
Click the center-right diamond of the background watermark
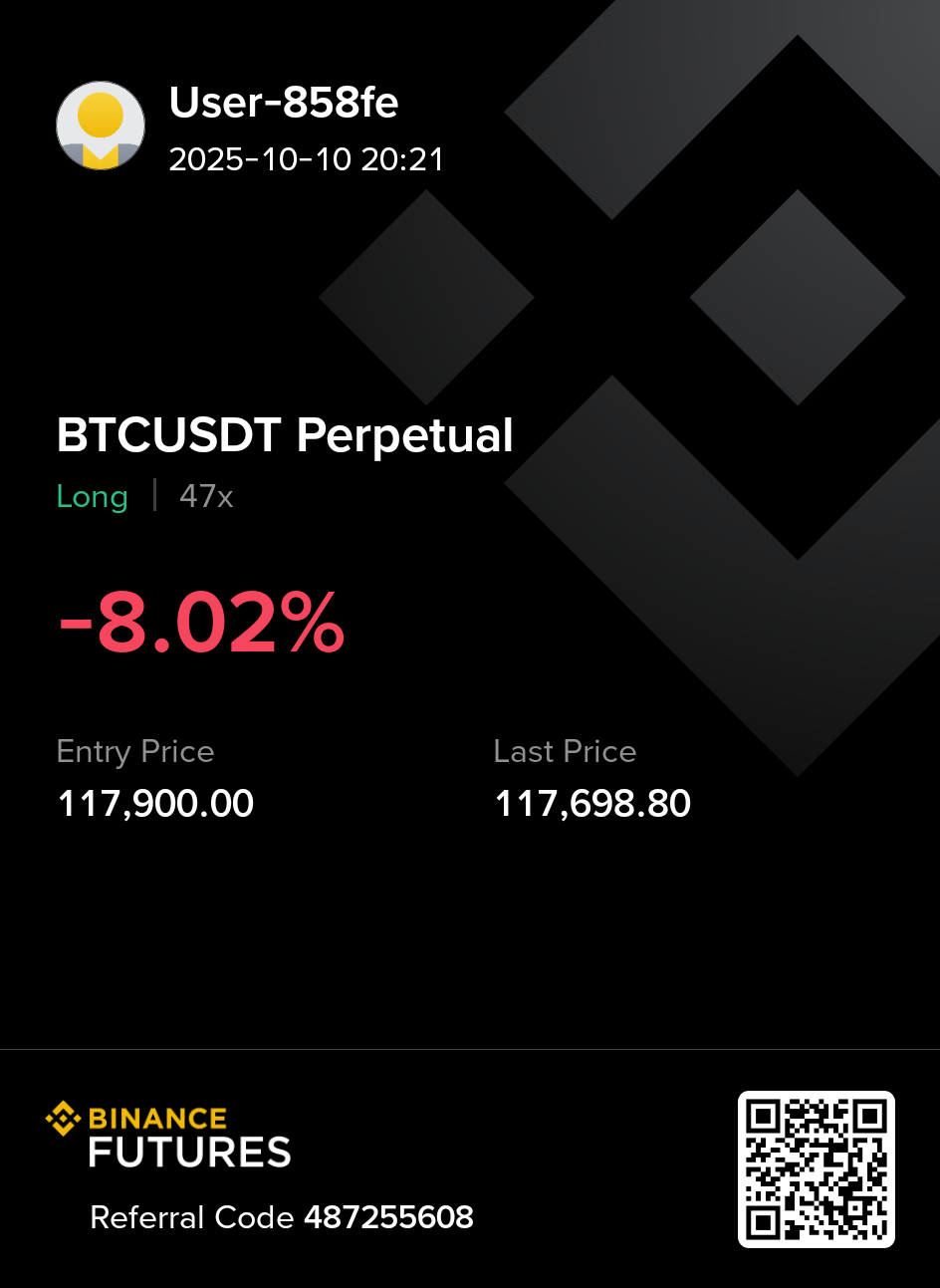[797, 297]
